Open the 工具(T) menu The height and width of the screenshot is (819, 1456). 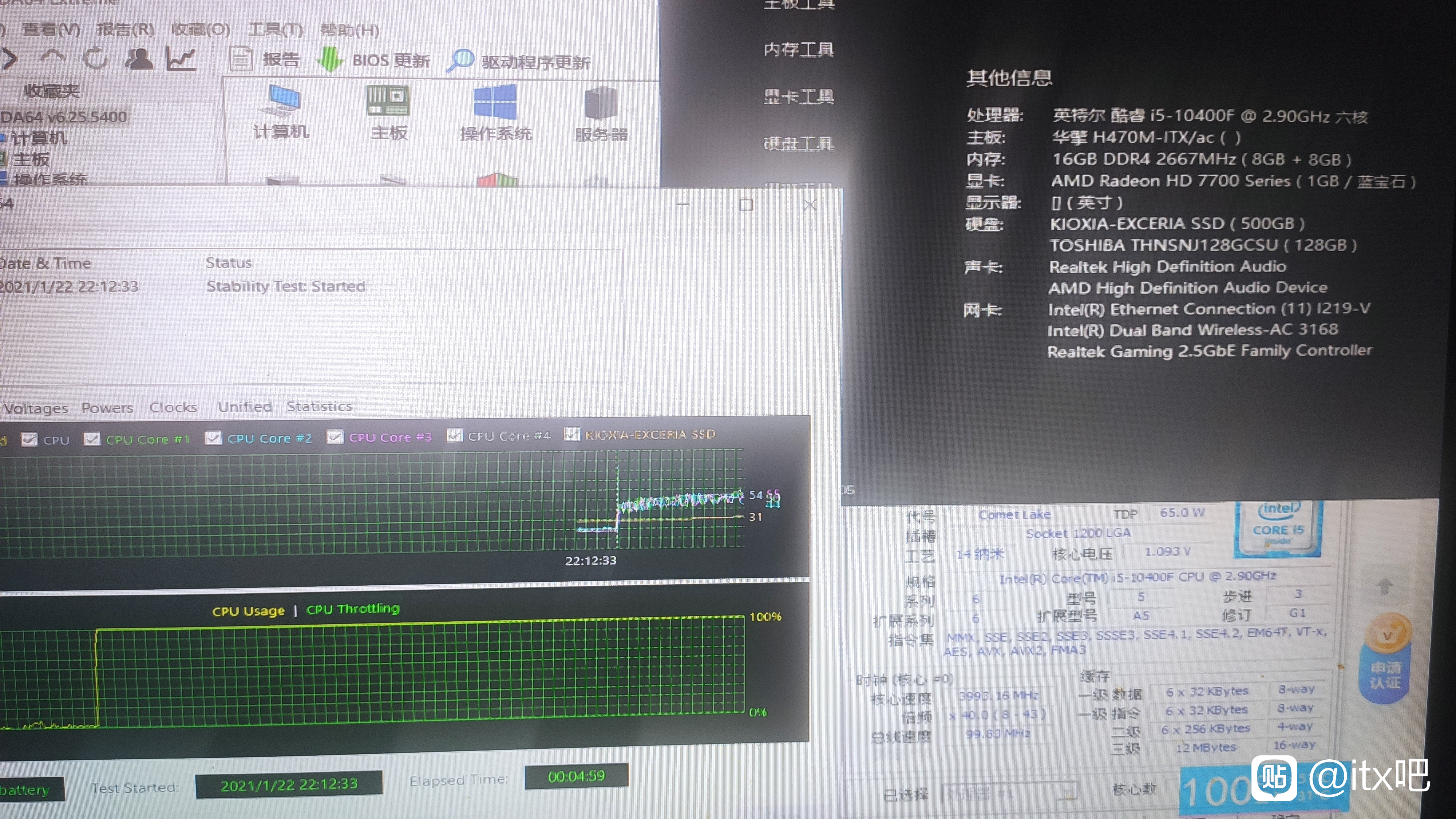coord(275,29)
